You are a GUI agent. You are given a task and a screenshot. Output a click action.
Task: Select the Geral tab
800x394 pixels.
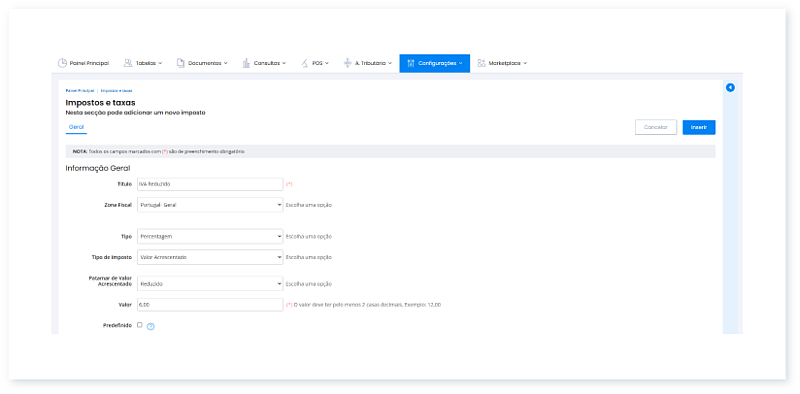77,127
